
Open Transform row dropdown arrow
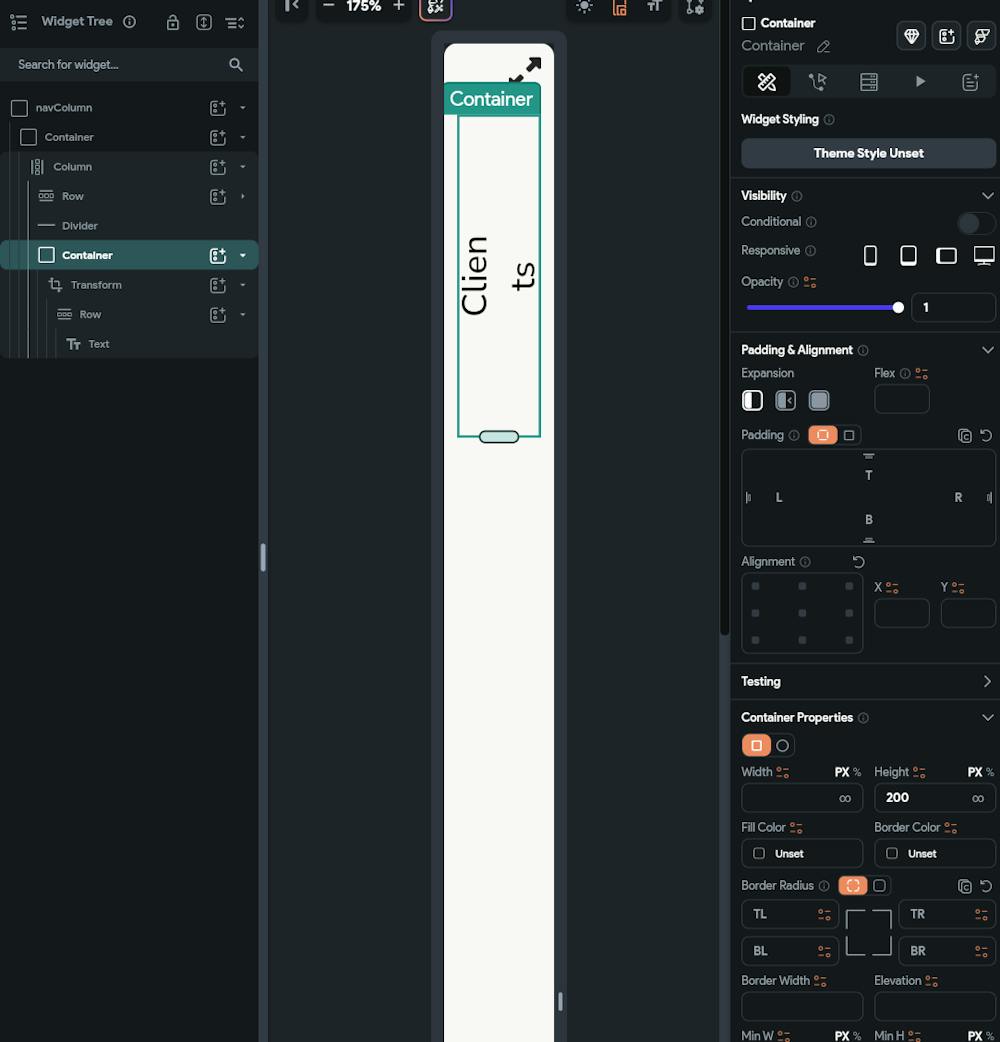pyautogui.click(x=243, y=285)
